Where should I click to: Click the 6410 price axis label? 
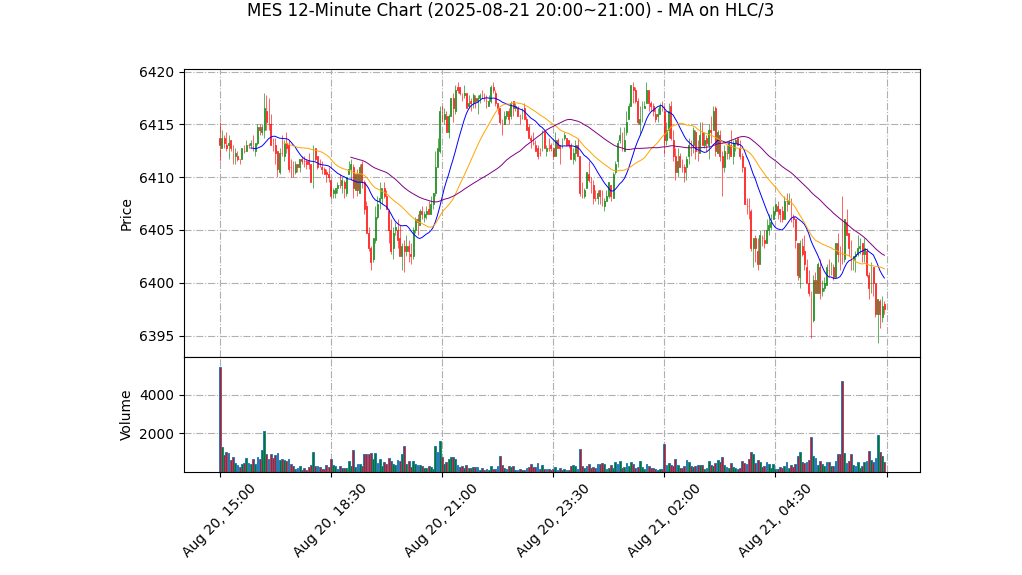point(157,178)
